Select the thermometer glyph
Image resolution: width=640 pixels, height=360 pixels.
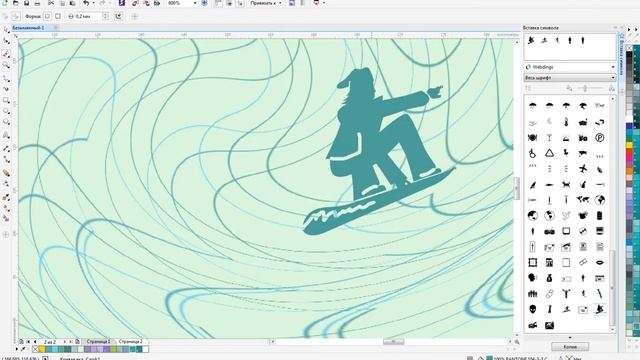coord(566,122)
